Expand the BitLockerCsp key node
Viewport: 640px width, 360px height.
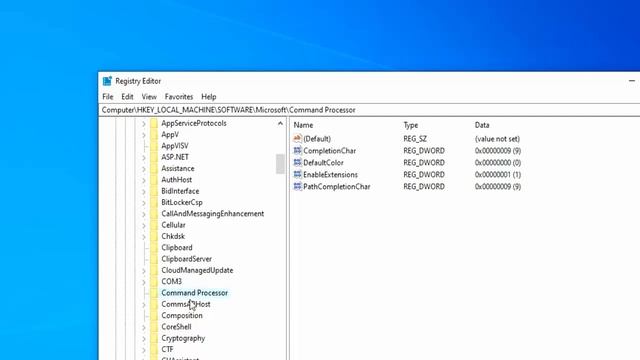(144, 203)
